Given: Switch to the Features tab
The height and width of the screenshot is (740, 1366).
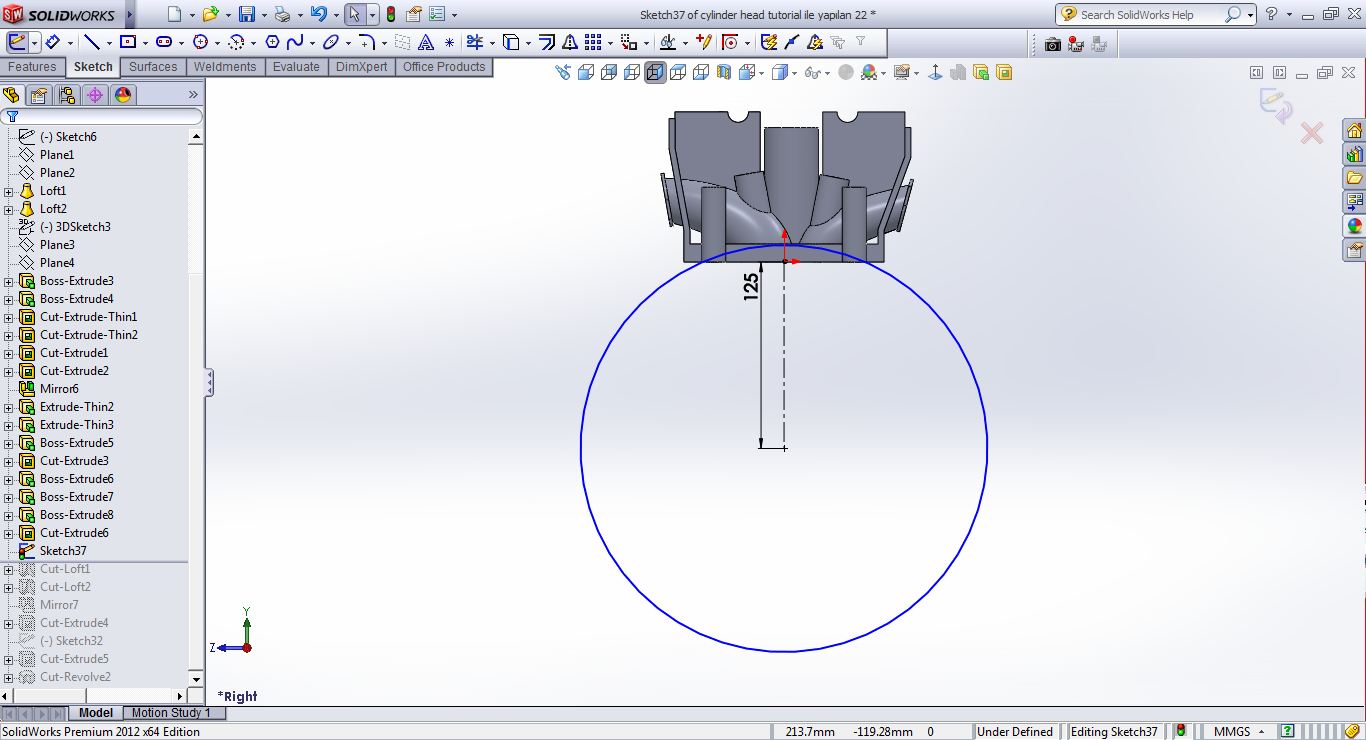Looking at the screenshot, I should 32,67.
